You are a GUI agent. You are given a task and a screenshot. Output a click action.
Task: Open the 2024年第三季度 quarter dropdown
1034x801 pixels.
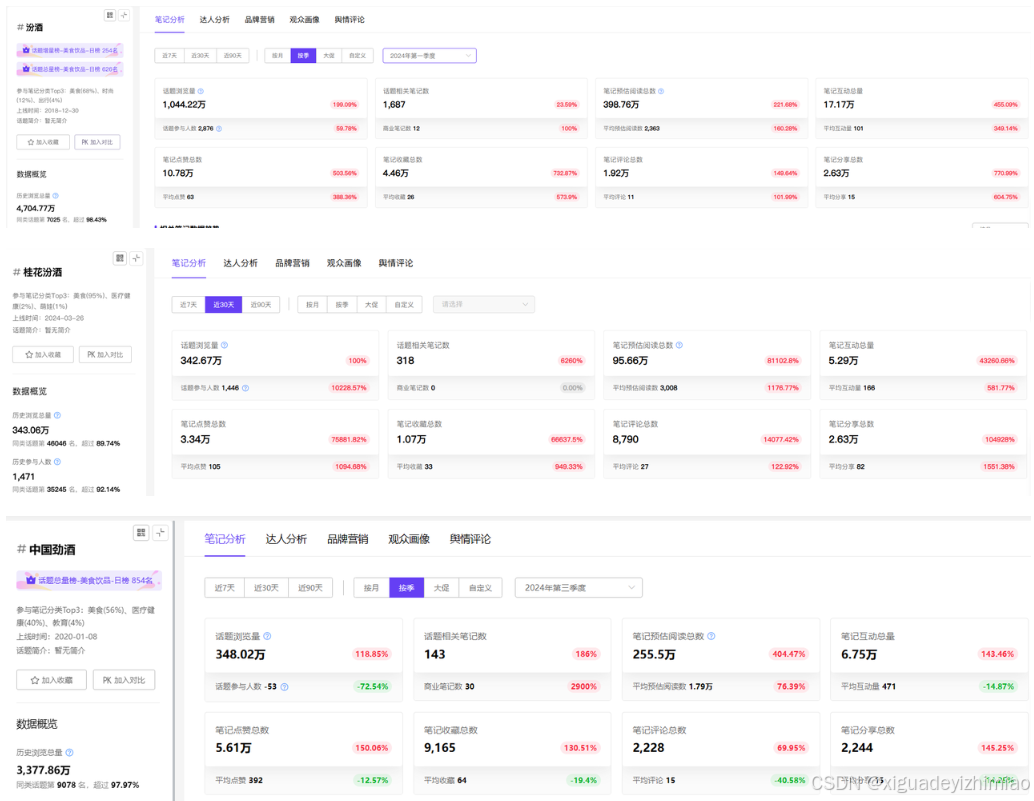(x=578, y=587)
